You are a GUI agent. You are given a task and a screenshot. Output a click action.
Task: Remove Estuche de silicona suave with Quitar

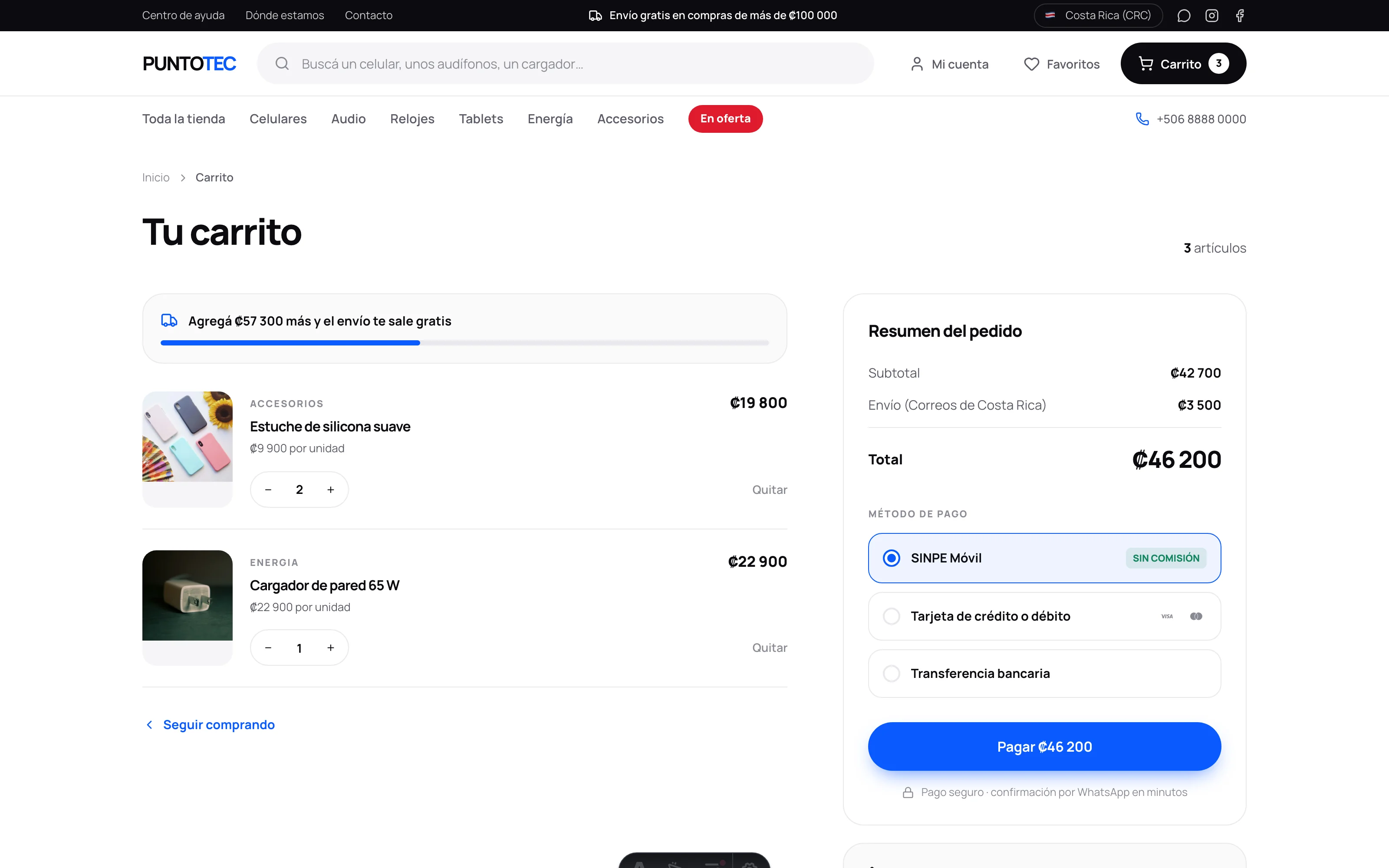(770, 490)
